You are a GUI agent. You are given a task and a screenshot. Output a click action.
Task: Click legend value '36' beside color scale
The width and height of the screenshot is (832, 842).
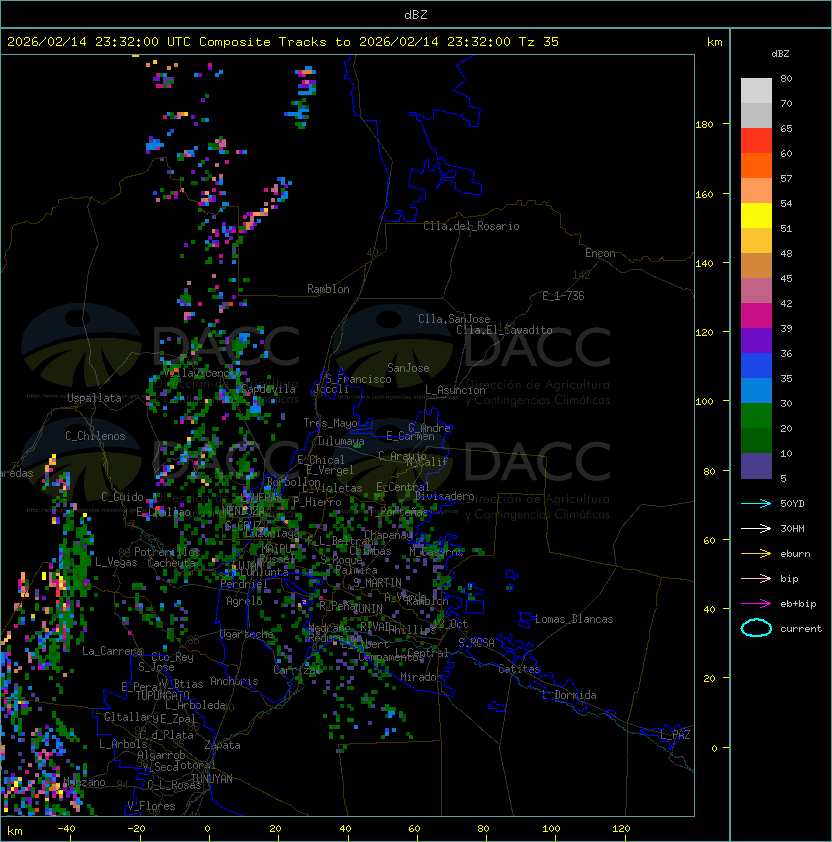pos(786,353)
